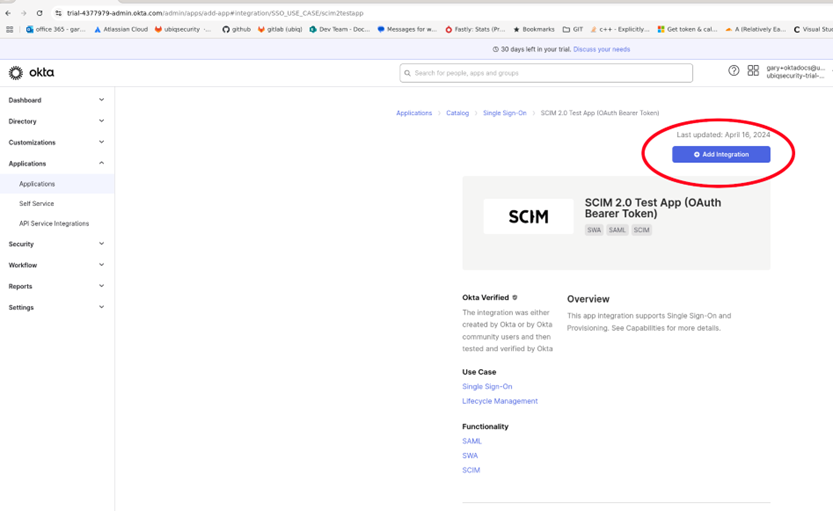This screenshot has width=833, height=511.
Task: Click the Overview heading
Action: 588,299
